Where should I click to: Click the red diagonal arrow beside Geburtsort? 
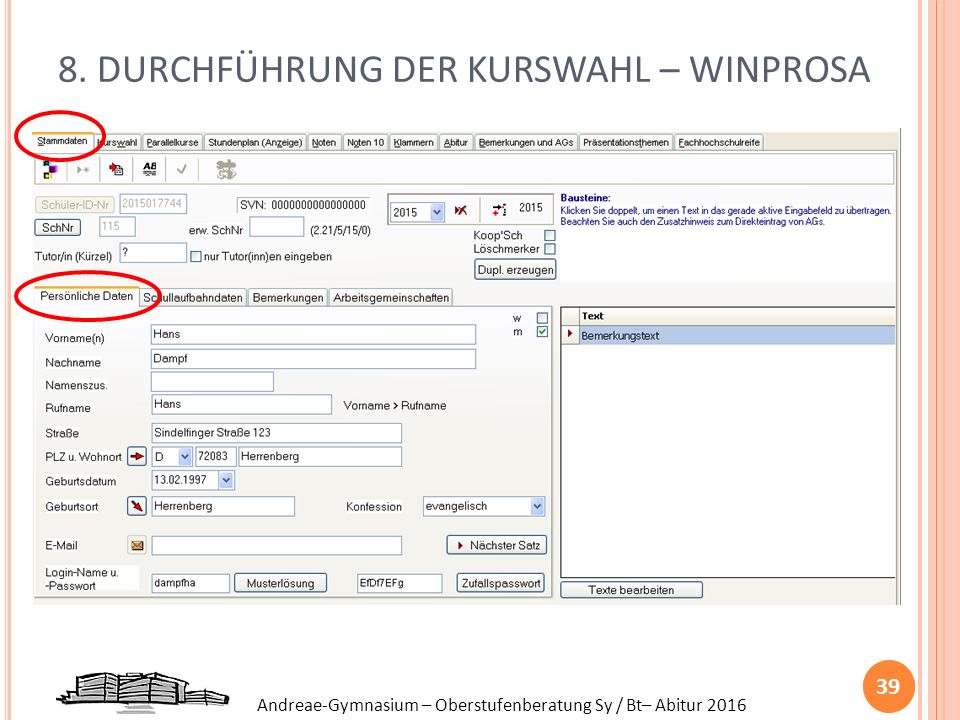[137, 506]
